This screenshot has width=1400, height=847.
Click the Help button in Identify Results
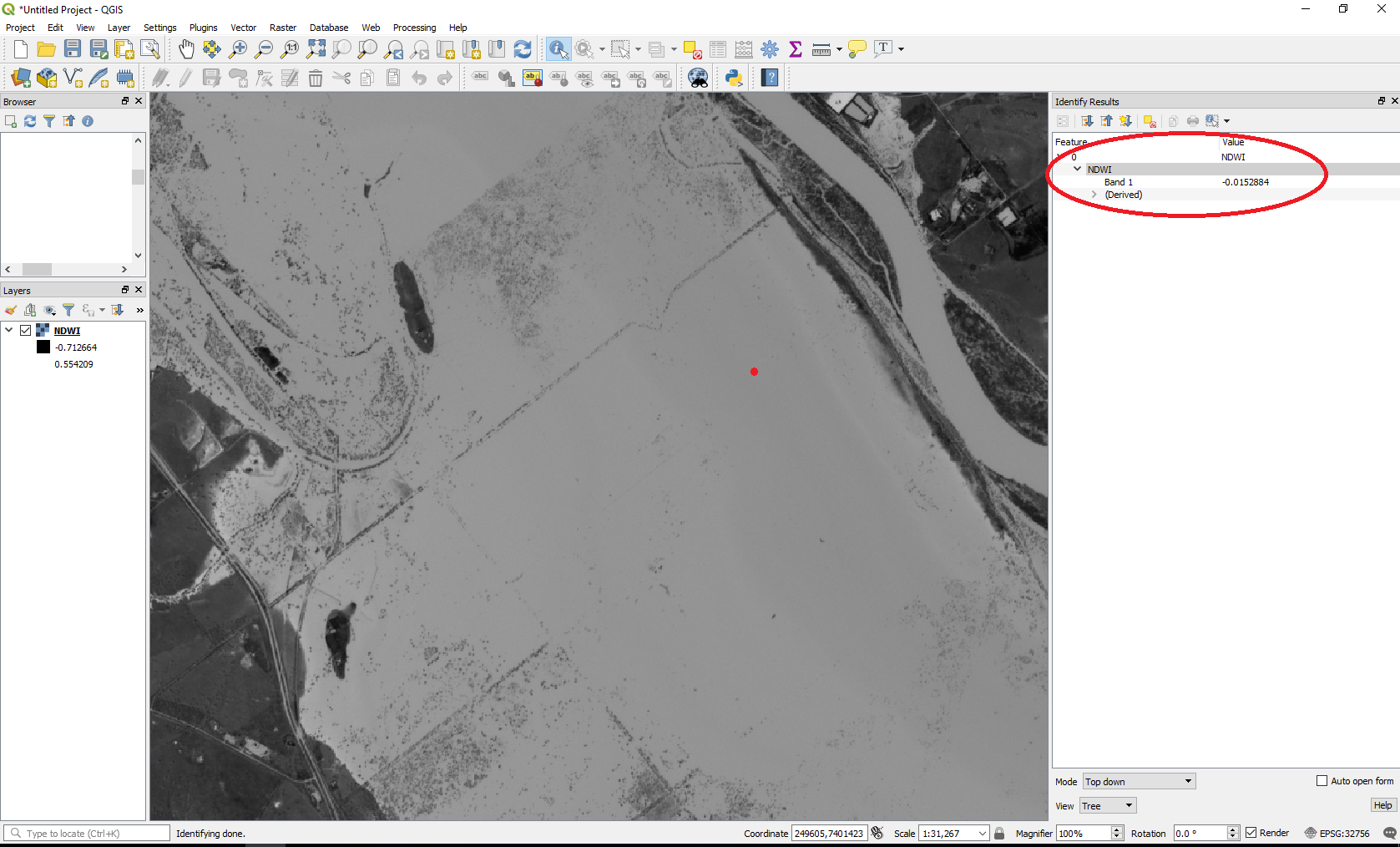click(1382, 805)
